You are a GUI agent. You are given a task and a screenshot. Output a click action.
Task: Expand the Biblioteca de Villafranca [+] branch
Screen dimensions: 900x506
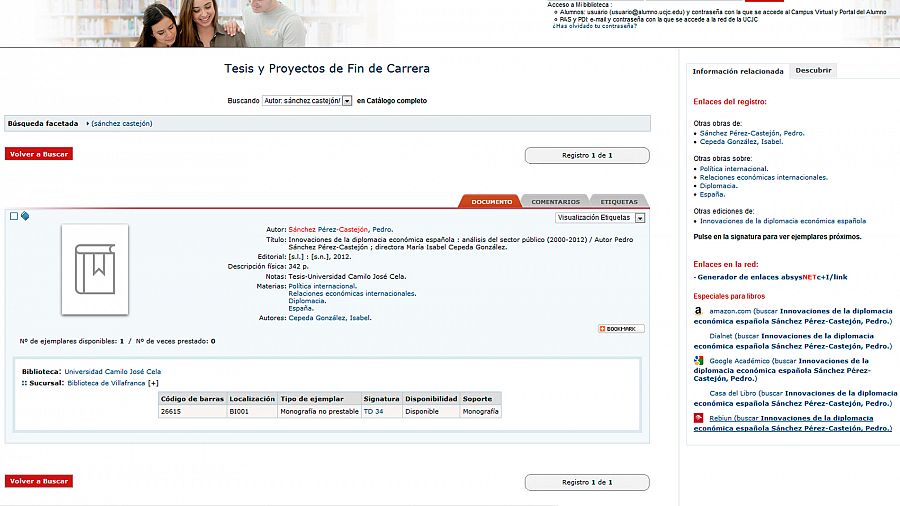tap(153, 383)
